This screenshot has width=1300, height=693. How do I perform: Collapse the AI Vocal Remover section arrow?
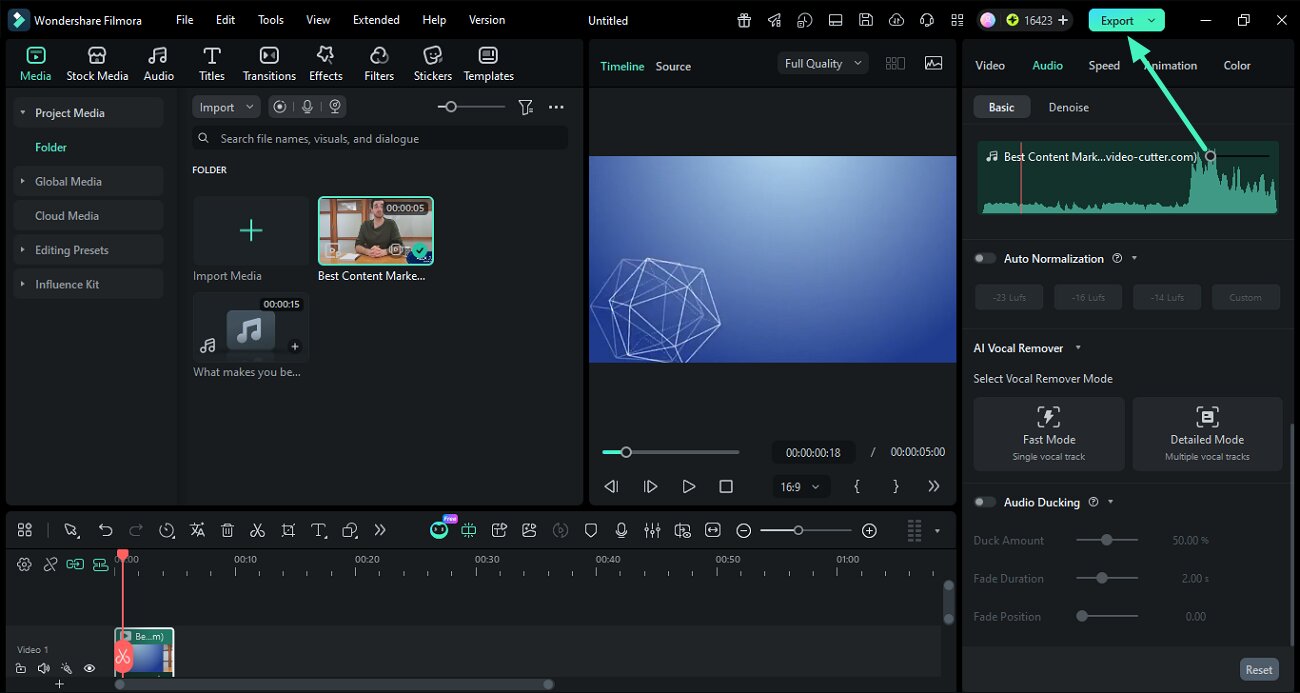pyautogui.click(x=1078, y=348)
